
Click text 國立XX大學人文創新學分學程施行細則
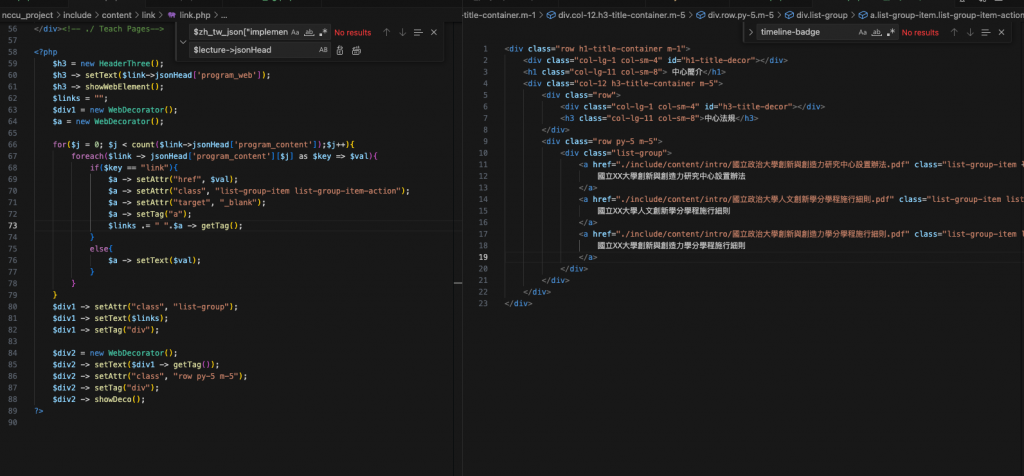pyautogui.click(x=664, y=211)
